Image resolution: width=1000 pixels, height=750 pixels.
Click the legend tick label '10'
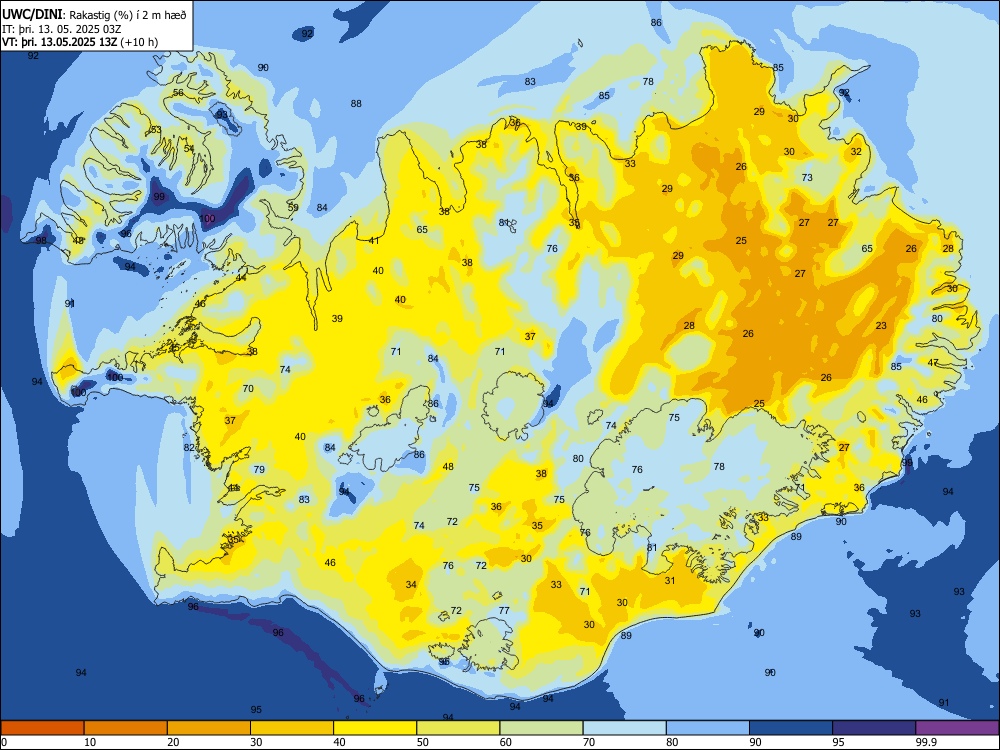pyautogui.click(x=90, y=742)
